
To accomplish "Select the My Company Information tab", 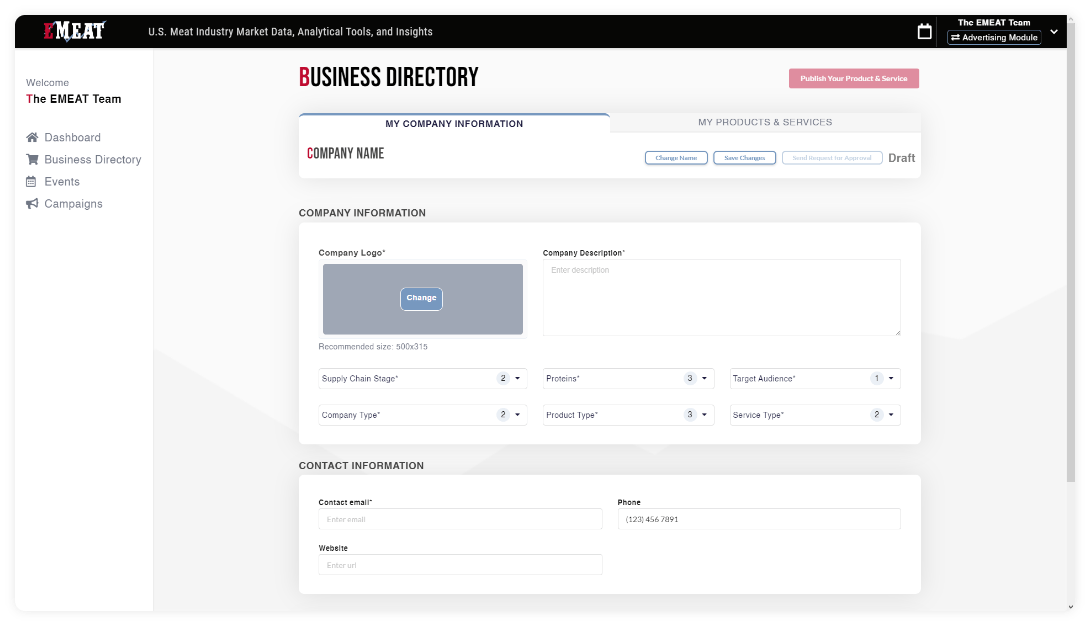I will point(454,124).
